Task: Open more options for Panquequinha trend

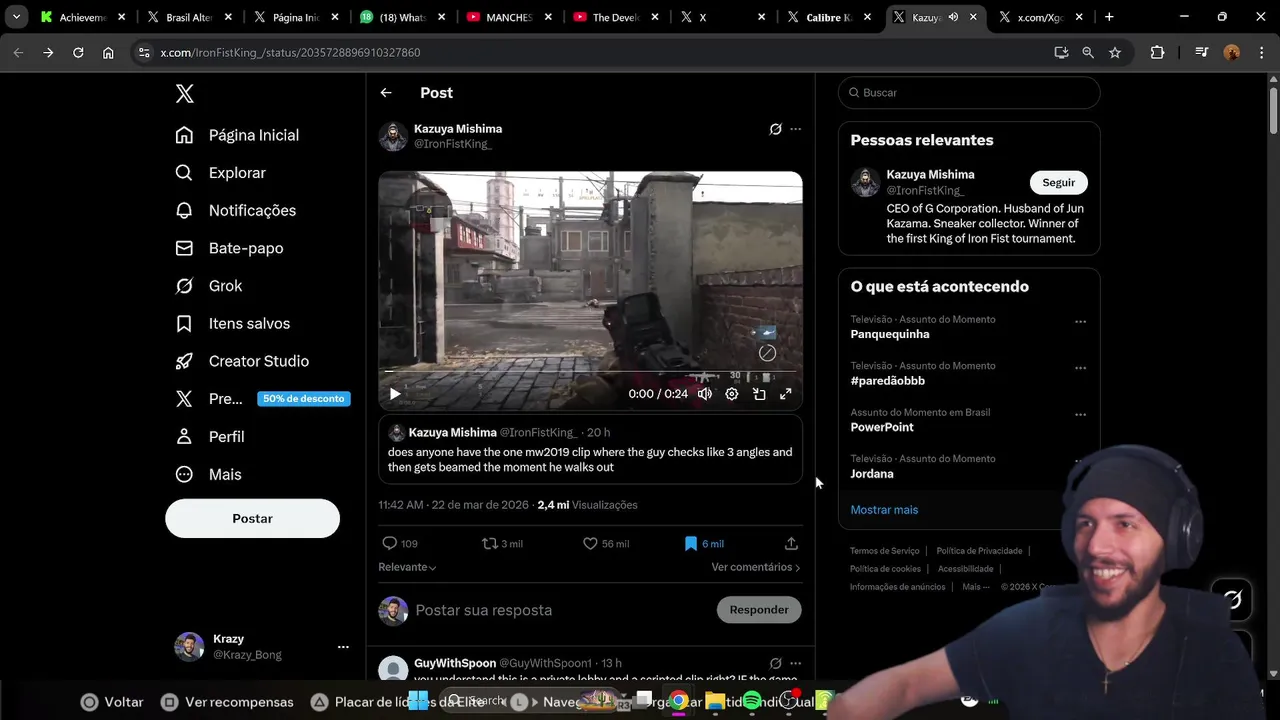Action: point(1080,322)
